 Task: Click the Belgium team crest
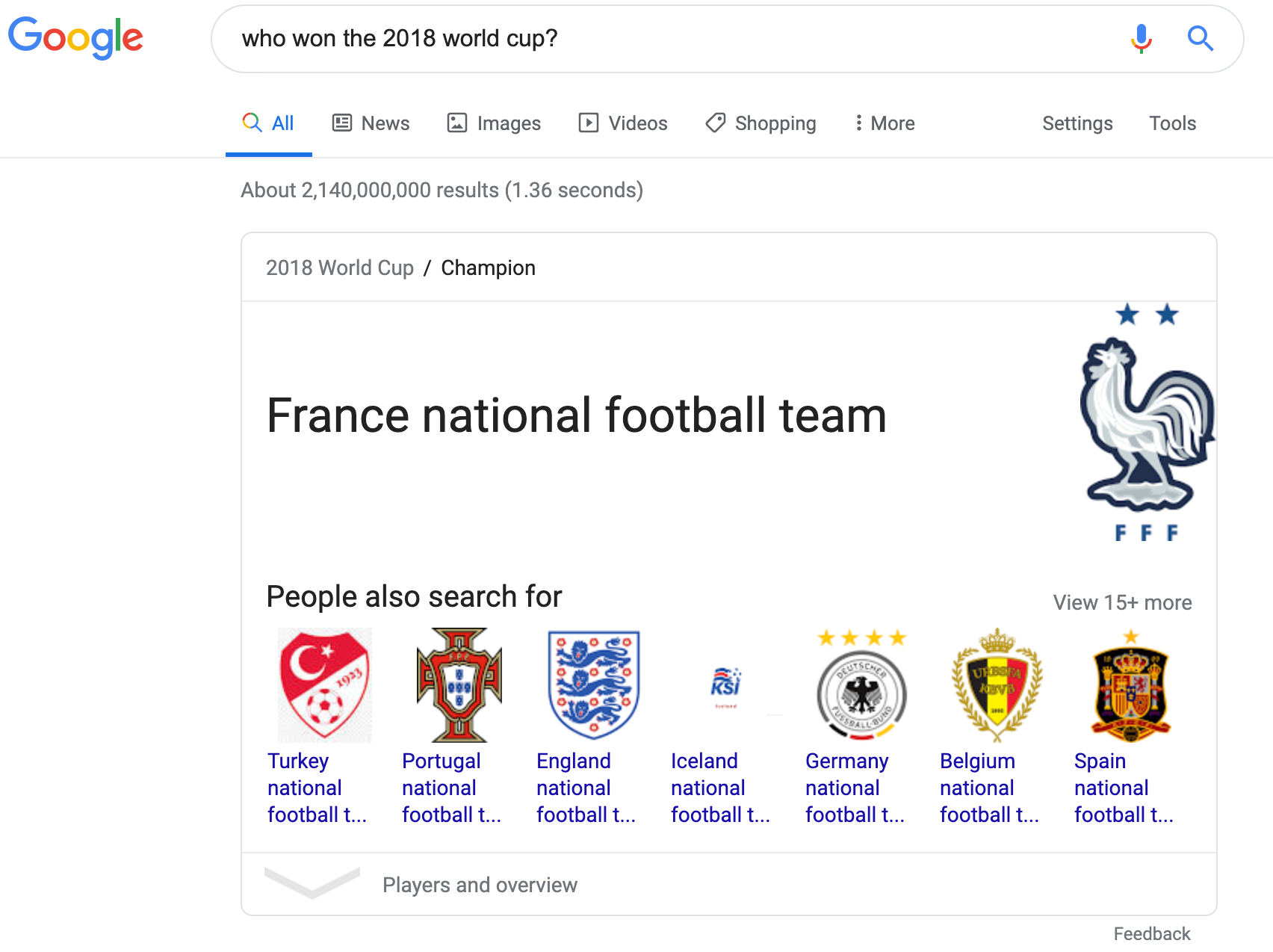coord(997,684)
